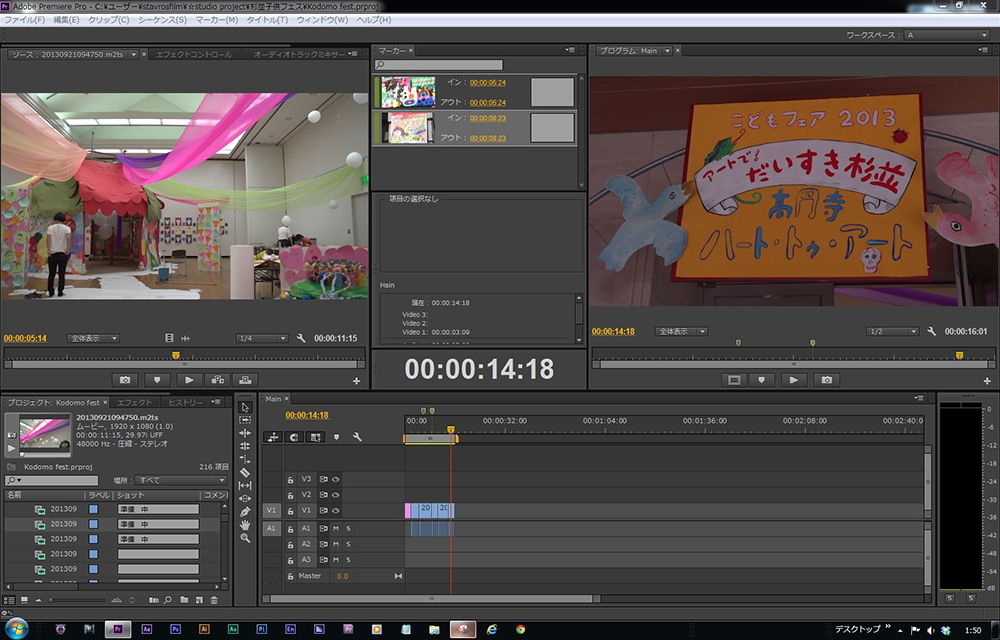1000x640 pixels.
Task: Toggle the V1 track eye visibility
Action: pyautogui.click(x=336, y=510)
